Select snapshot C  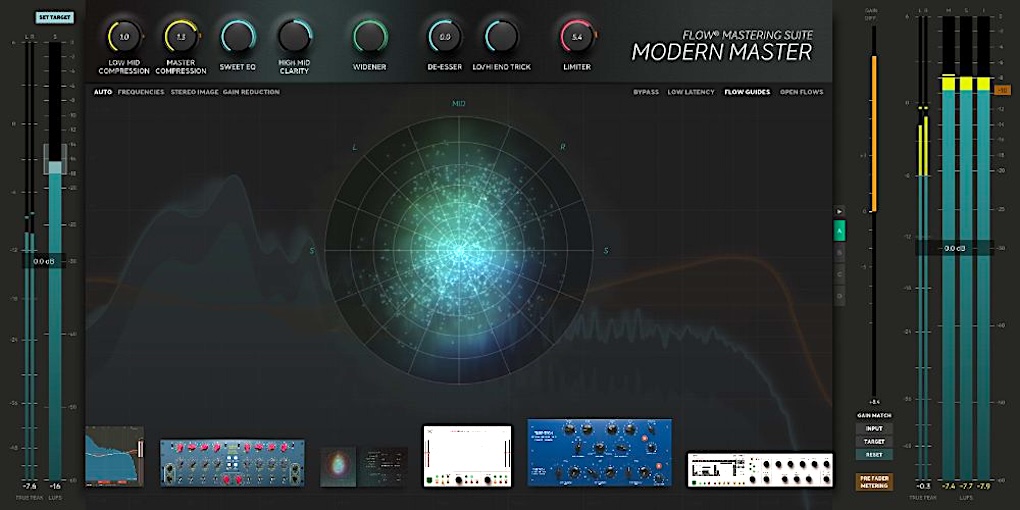coord(840,275)
